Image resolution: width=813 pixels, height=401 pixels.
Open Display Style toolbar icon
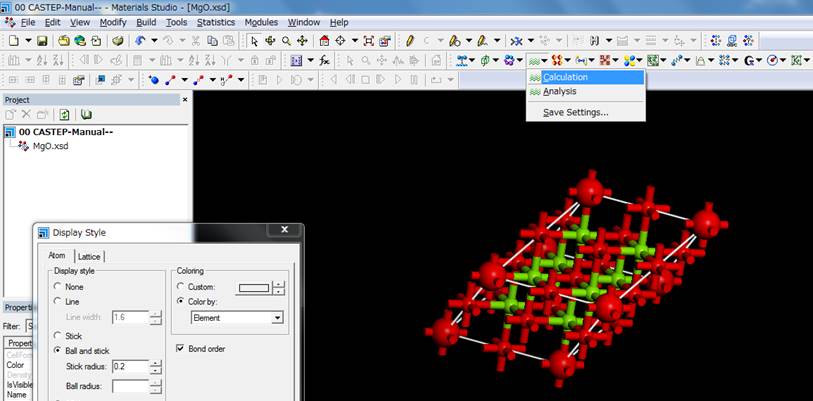tap(384, 40)
